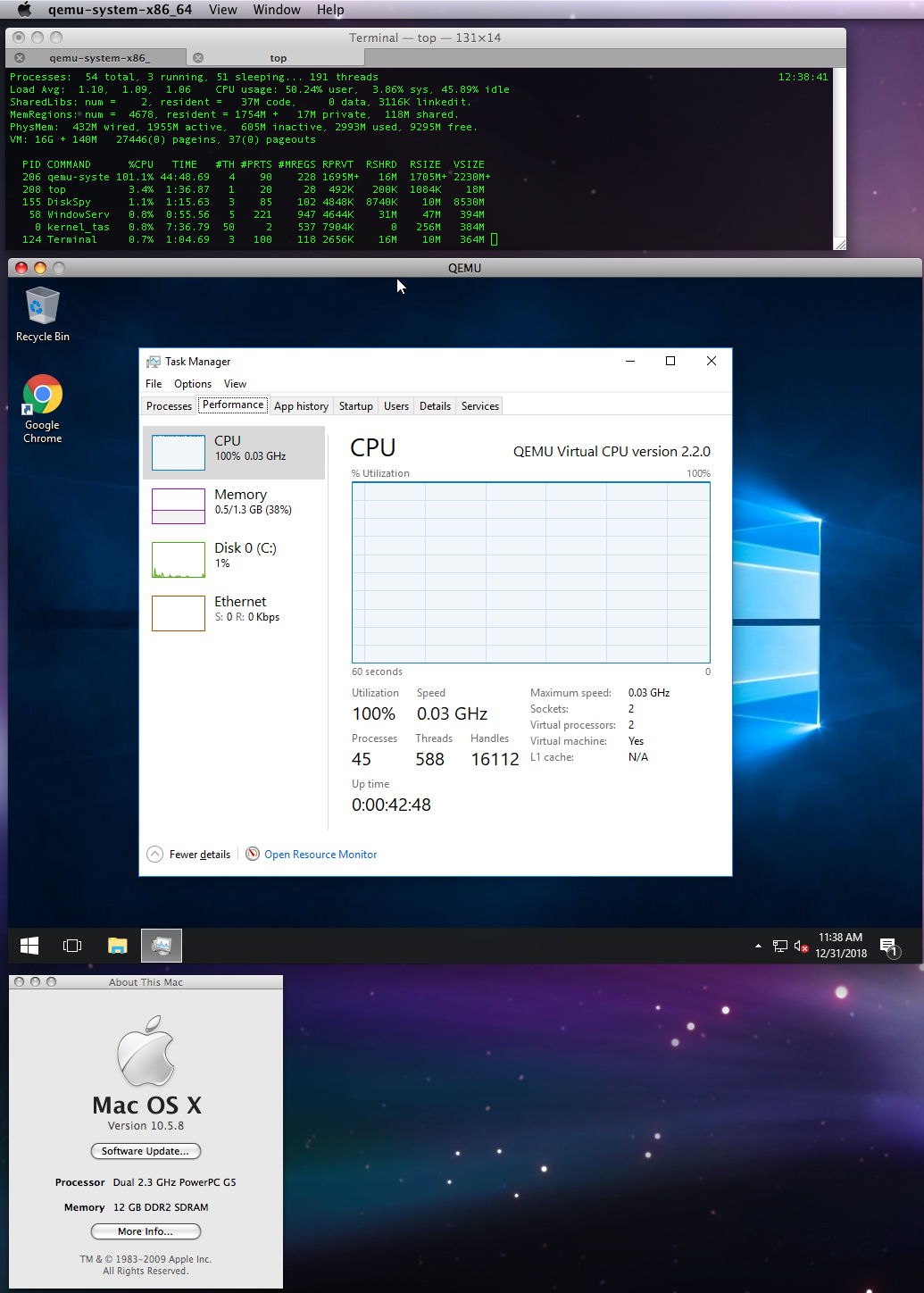Screen dimensions: 924x1293
Task: Switch to the App history tab
Action: coord(301,406)
